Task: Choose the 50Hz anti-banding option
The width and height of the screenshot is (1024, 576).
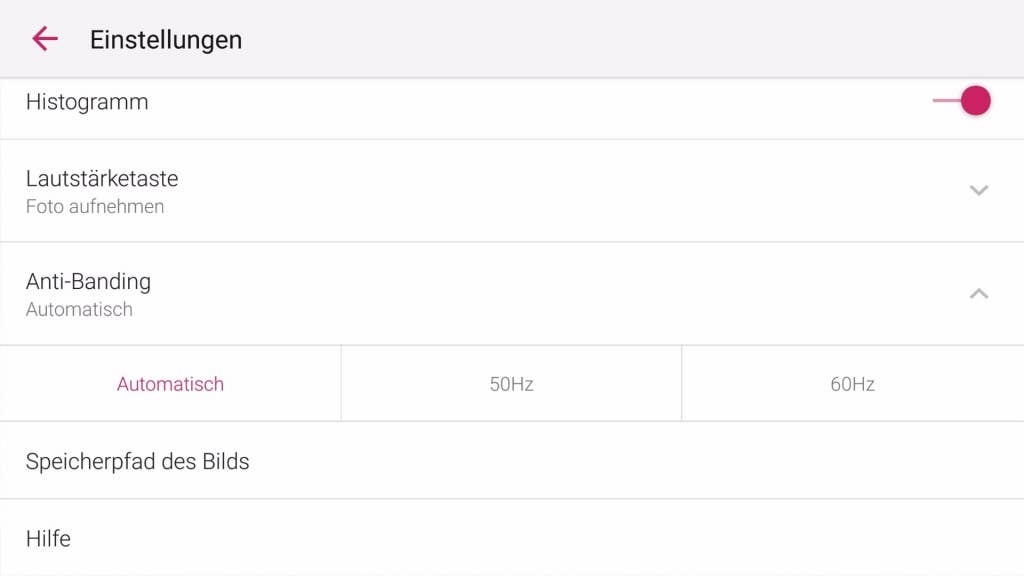Action: tap(511, 384)
